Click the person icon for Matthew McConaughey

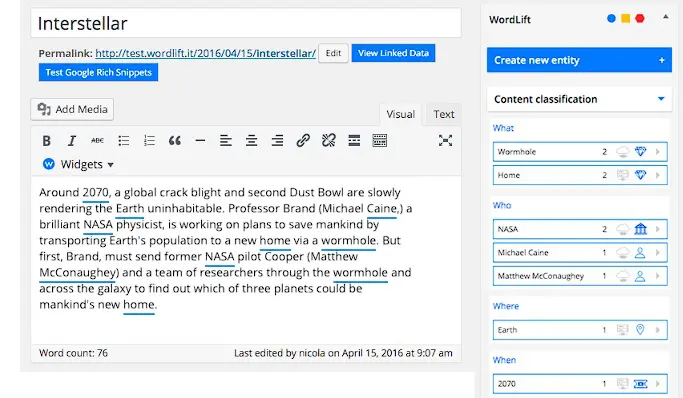pos(640,276)
